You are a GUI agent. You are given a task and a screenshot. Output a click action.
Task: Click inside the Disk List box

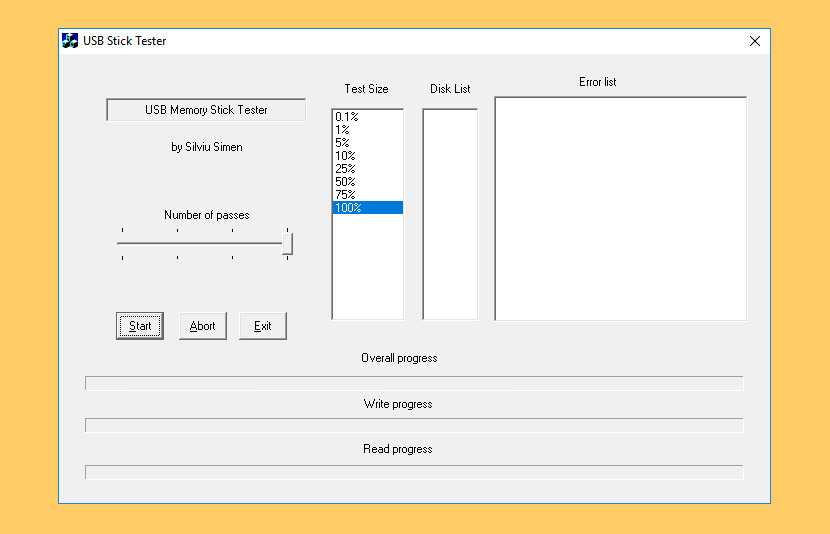pyautogui.click(x=450, y=213)
